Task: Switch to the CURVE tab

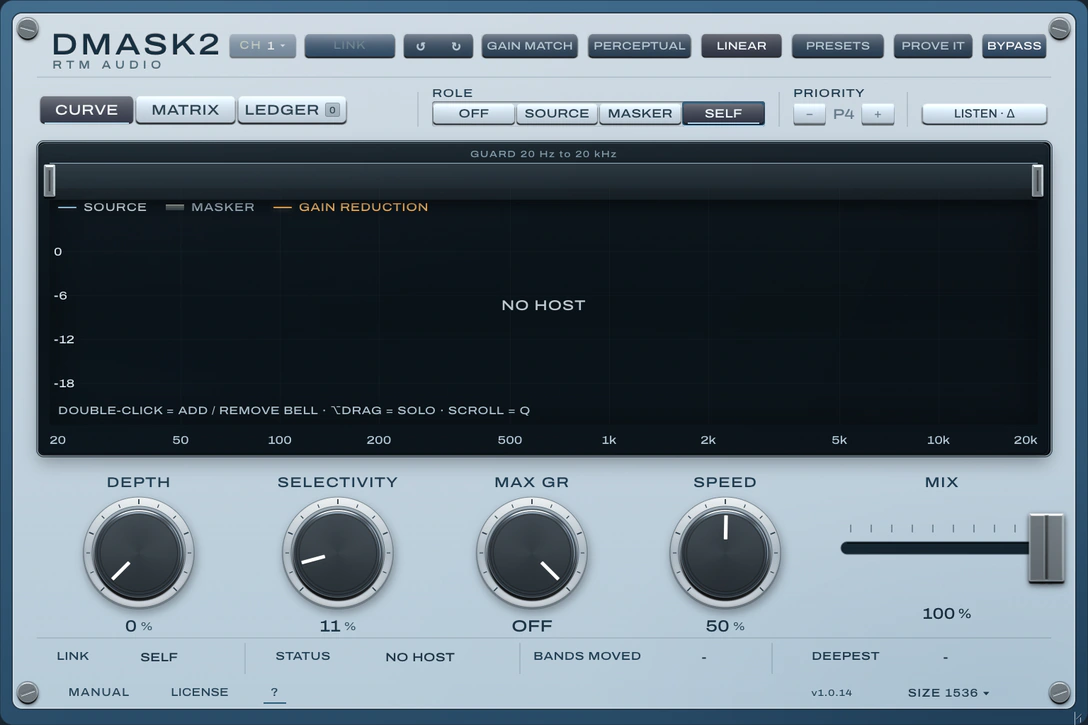Action: tap(87, 110)
